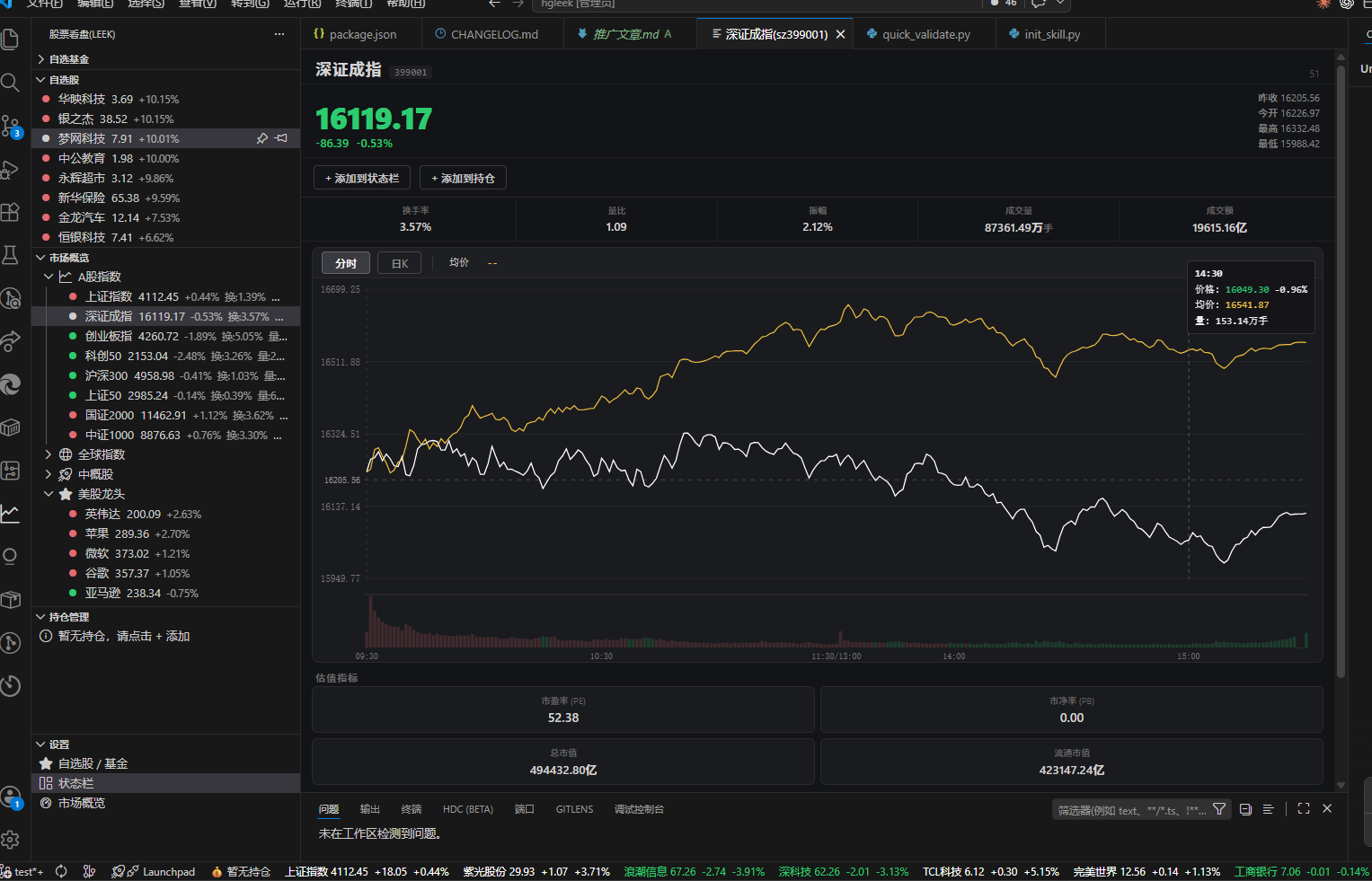Click 工商银行 7.06 in status bar

point(1302,871)
